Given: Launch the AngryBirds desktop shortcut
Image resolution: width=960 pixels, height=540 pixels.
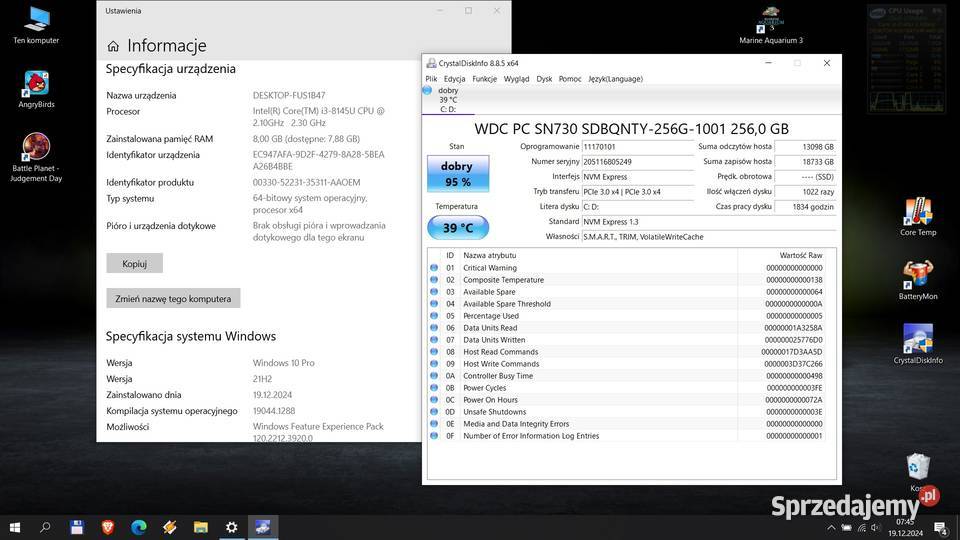Looking at the screenshot, I should tap(36, 89).
